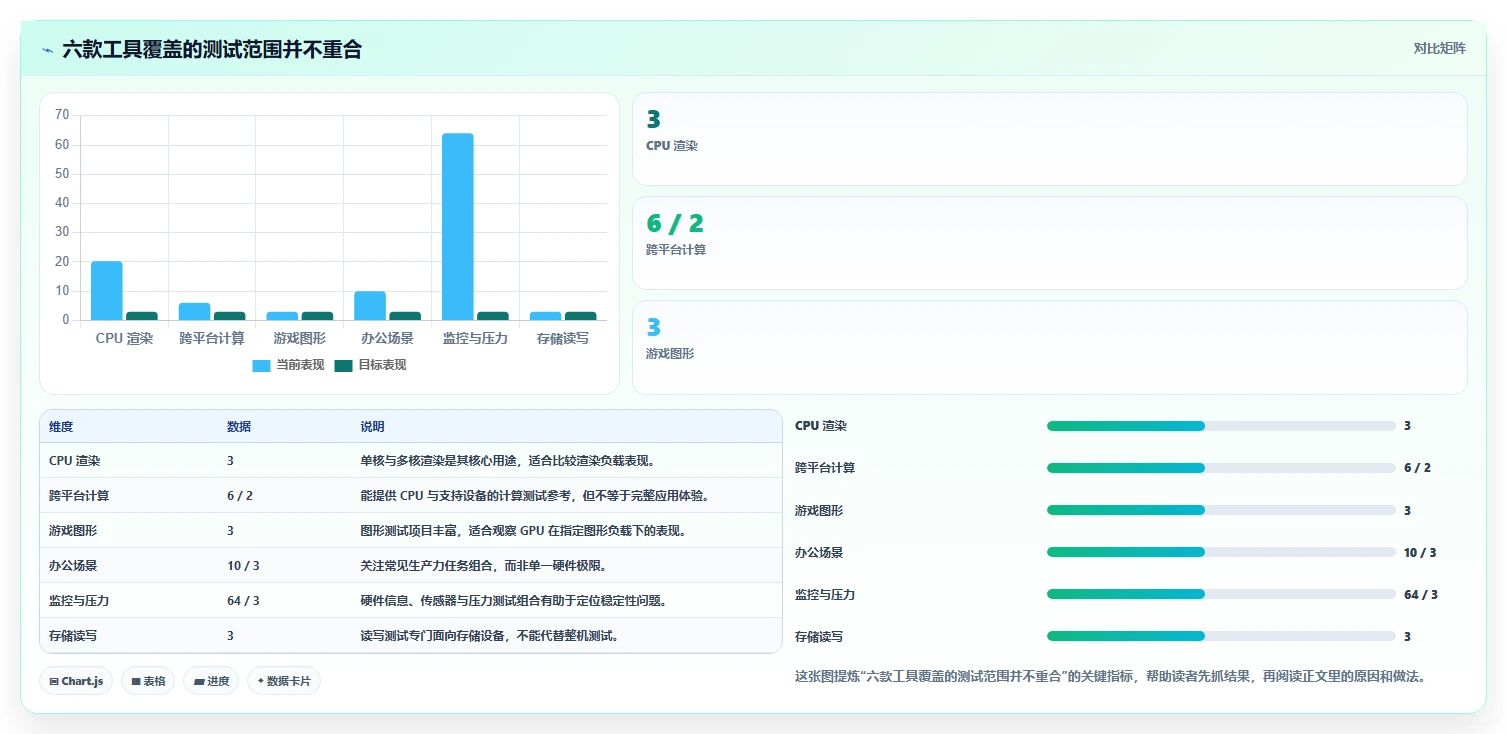Click the 10 / 3 progress value label
The image size is (1507, 734).
point(1421,553)
